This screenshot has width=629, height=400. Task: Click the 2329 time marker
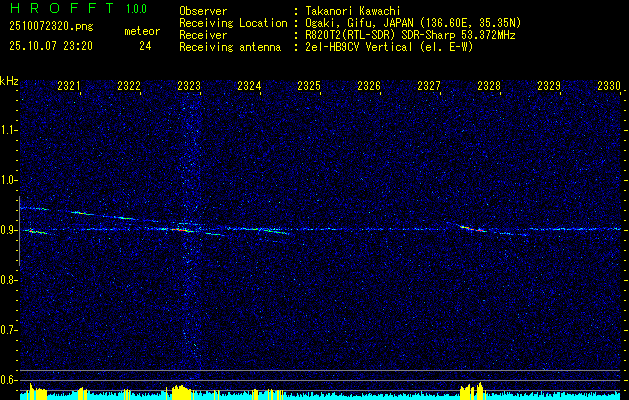click(x=549, y=86)
